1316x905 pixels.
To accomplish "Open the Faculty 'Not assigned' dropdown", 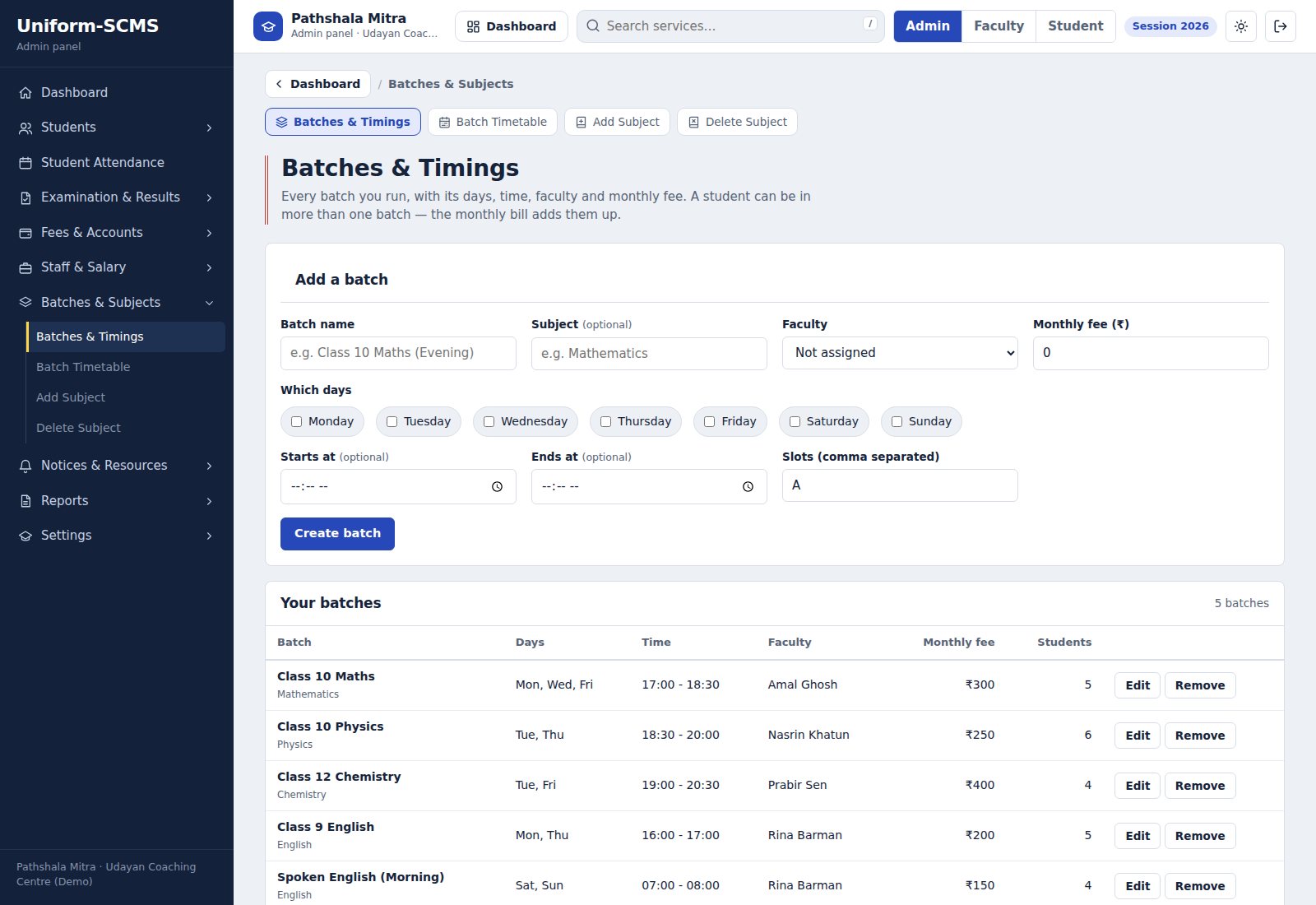I will pos(900,353).
